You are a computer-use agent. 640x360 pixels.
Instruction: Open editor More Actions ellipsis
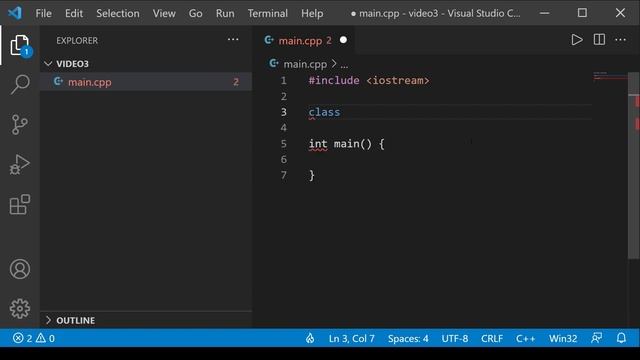pos(620,40)
